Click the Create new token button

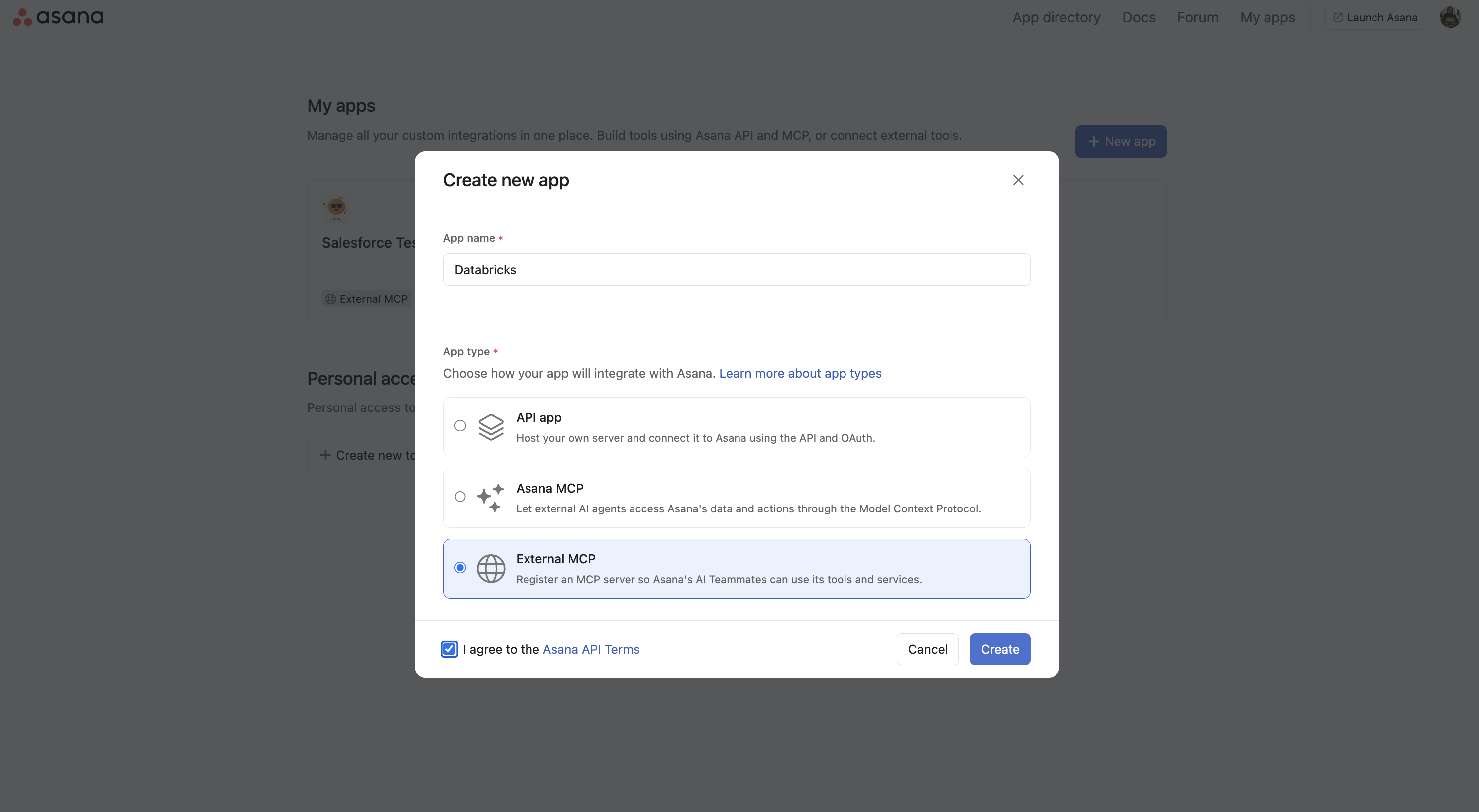[x=362, y=455]
